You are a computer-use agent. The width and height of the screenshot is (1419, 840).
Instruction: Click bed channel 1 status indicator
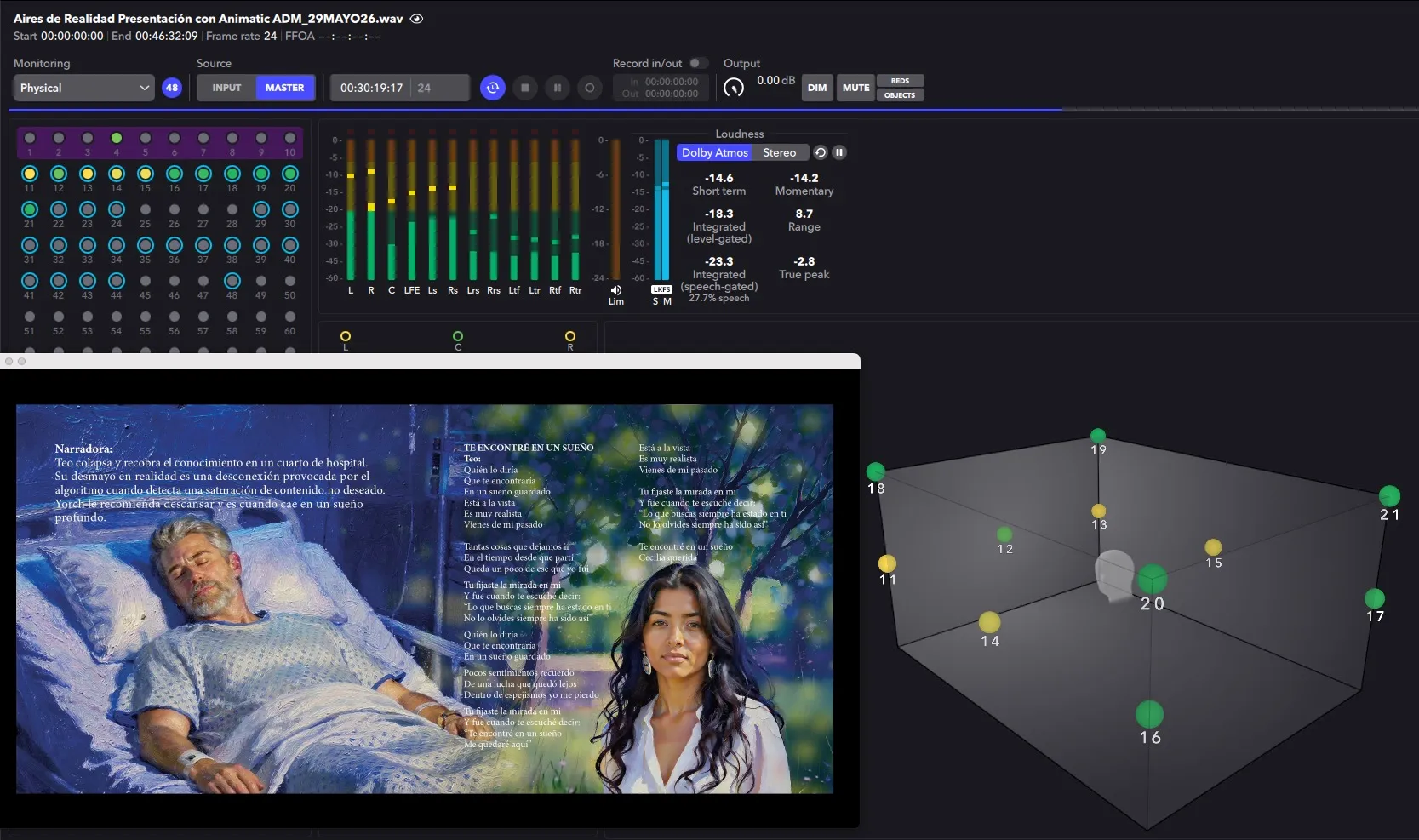[30, 138]
